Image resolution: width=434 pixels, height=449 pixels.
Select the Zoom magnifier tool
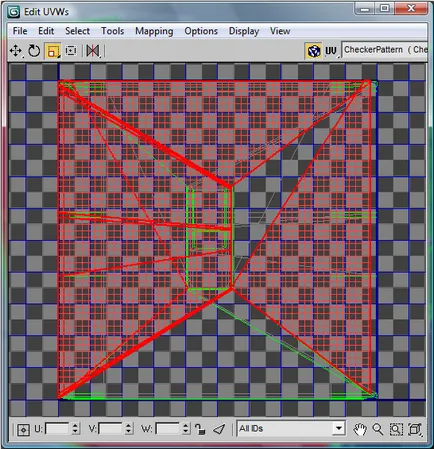(378, 429)
